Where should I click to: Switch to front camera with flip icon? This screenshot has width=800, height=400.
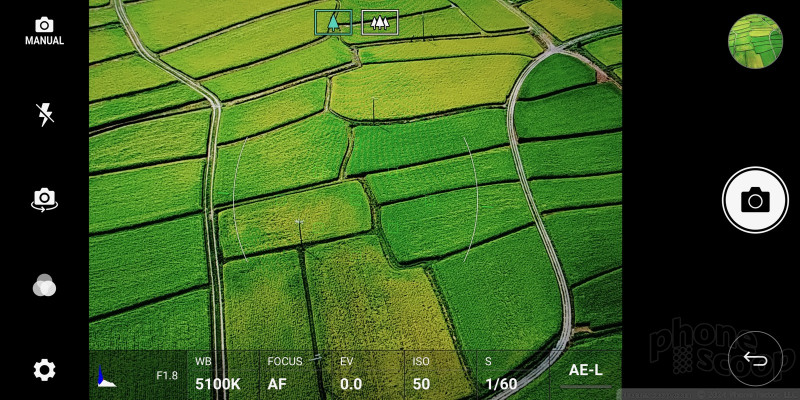(44, 199)
